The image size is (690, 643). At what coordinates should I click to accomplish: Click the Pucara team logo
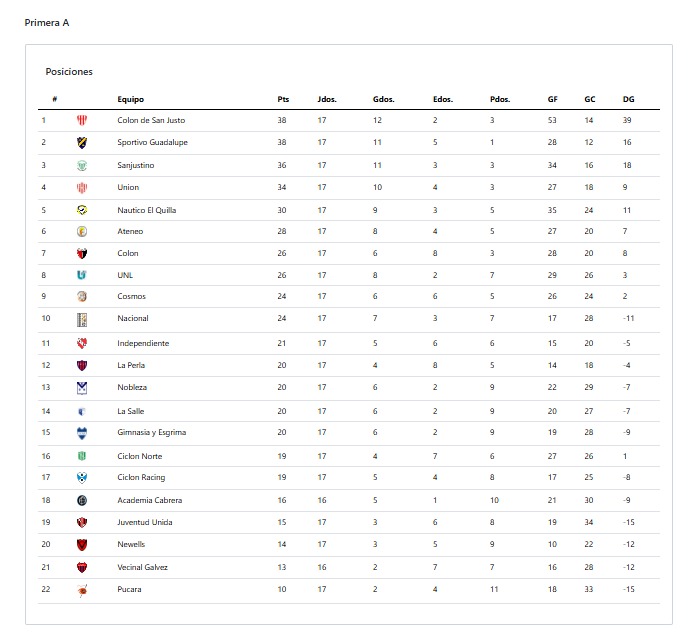[82, 590]
